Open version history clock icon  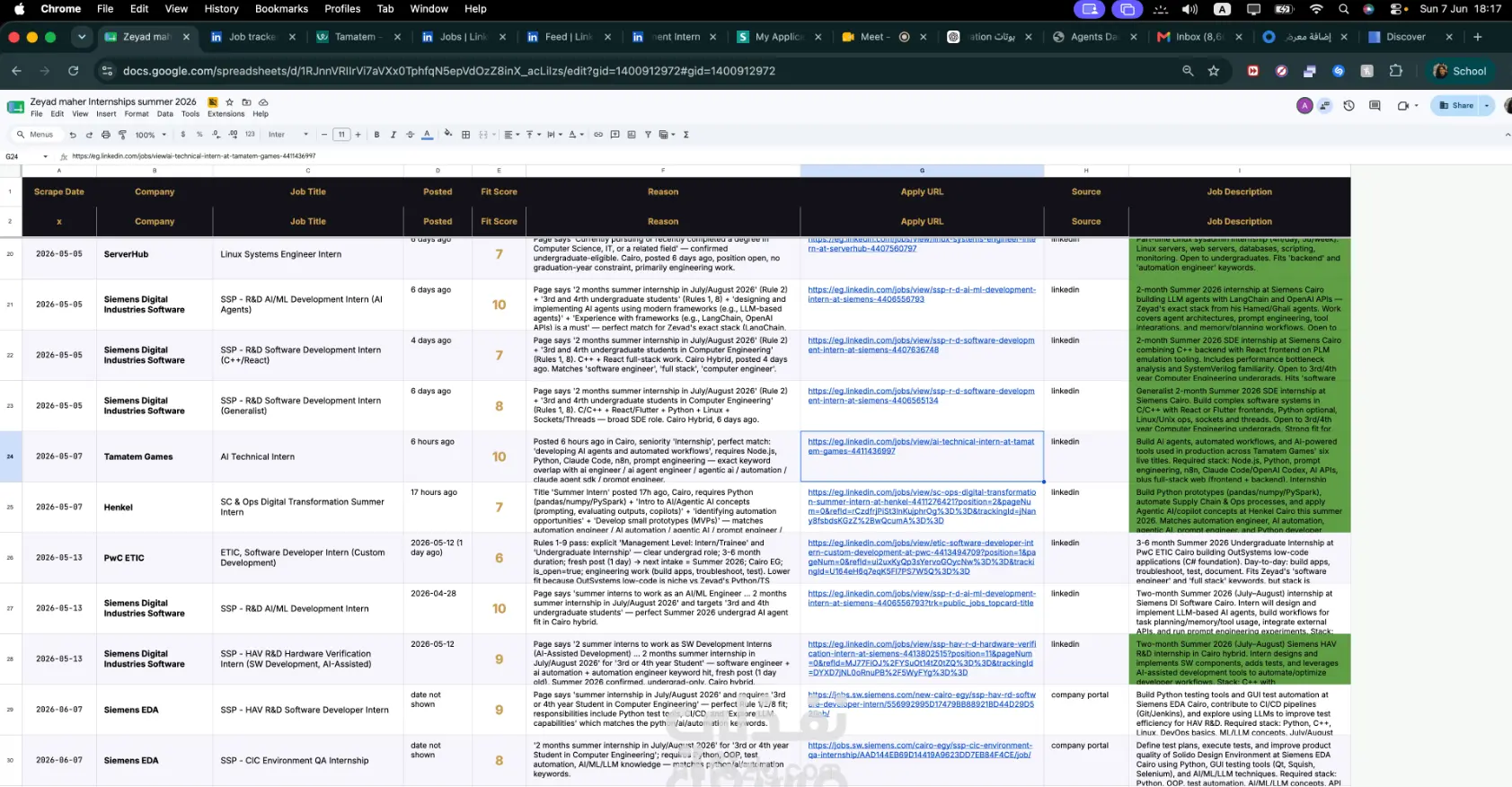coord(1348,106)
